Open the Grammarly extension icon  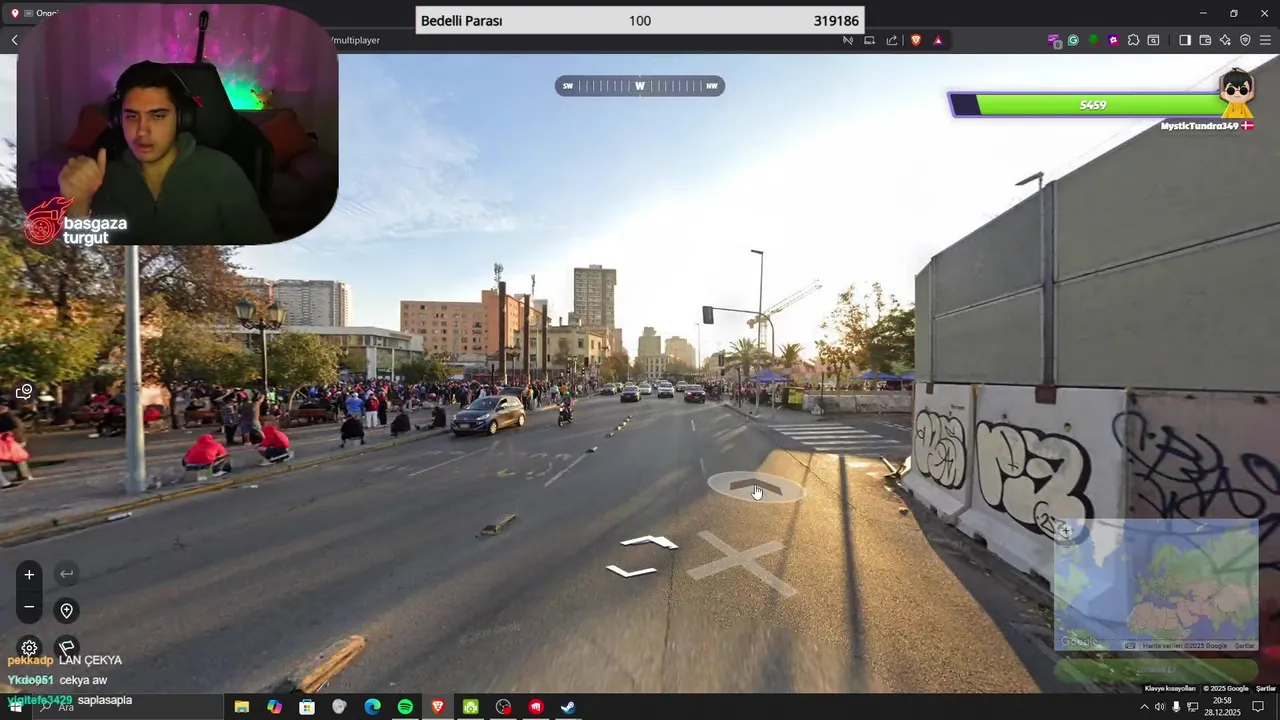[x=1073, y=40]
